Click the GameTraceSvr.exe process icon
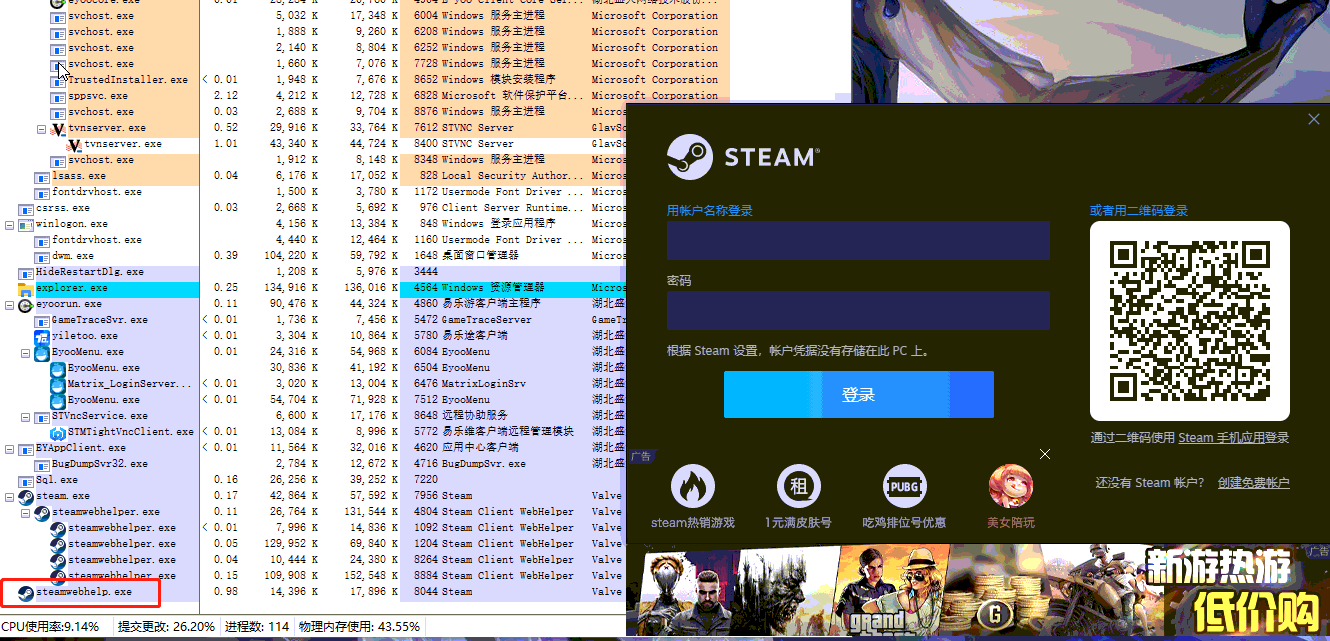 [42, 320]
